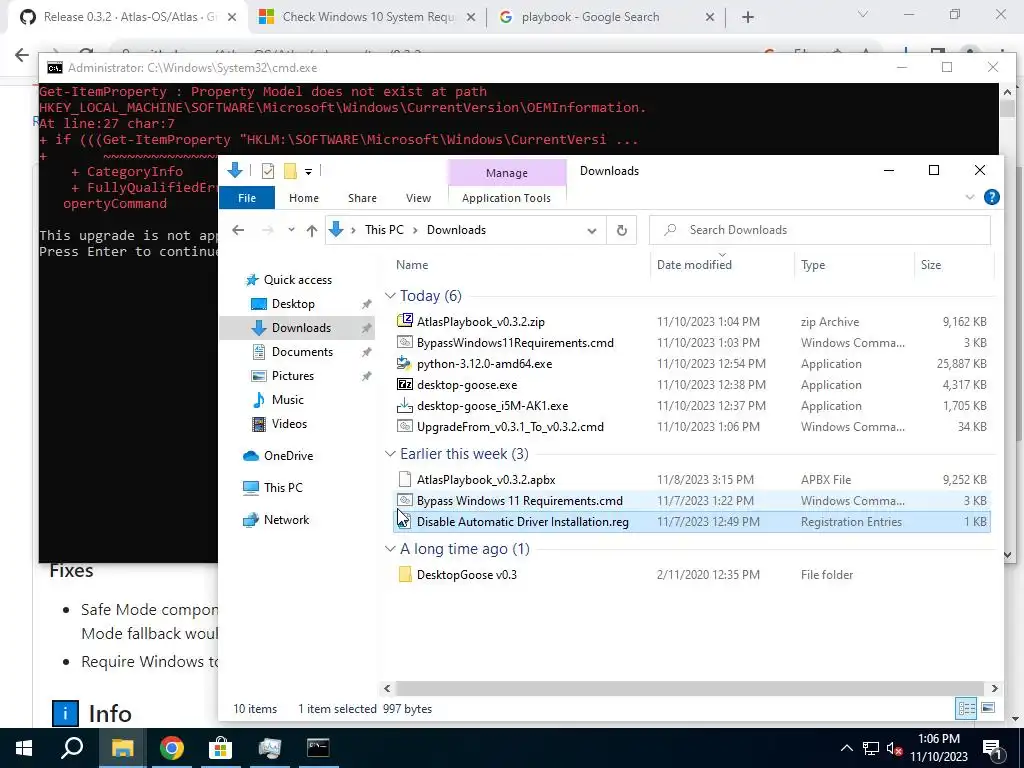Select Pictures in navigation pane

tap(293, 376)
